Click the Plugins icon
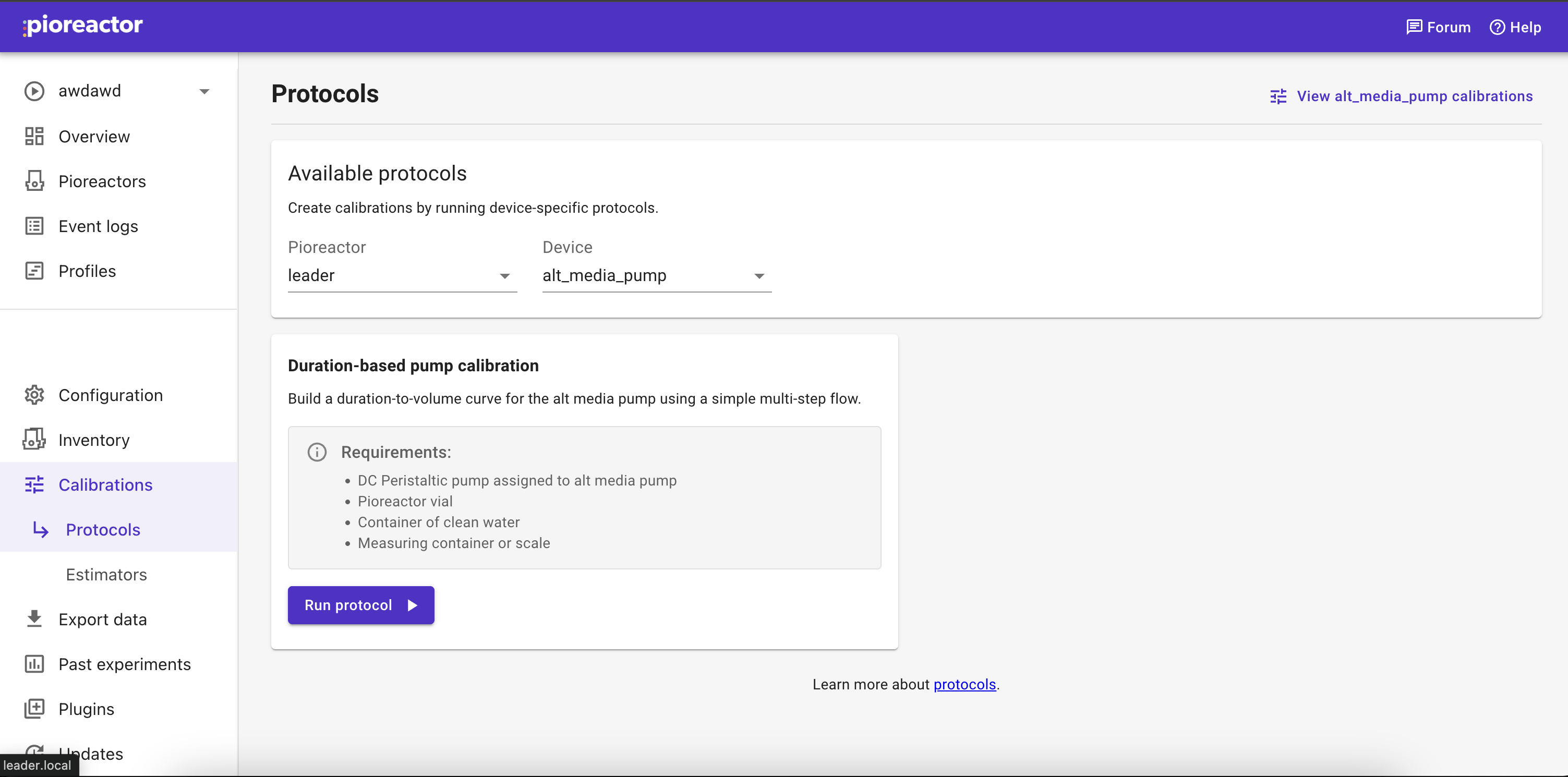Viewport: 1568px width, 777px height. [34, 708]
